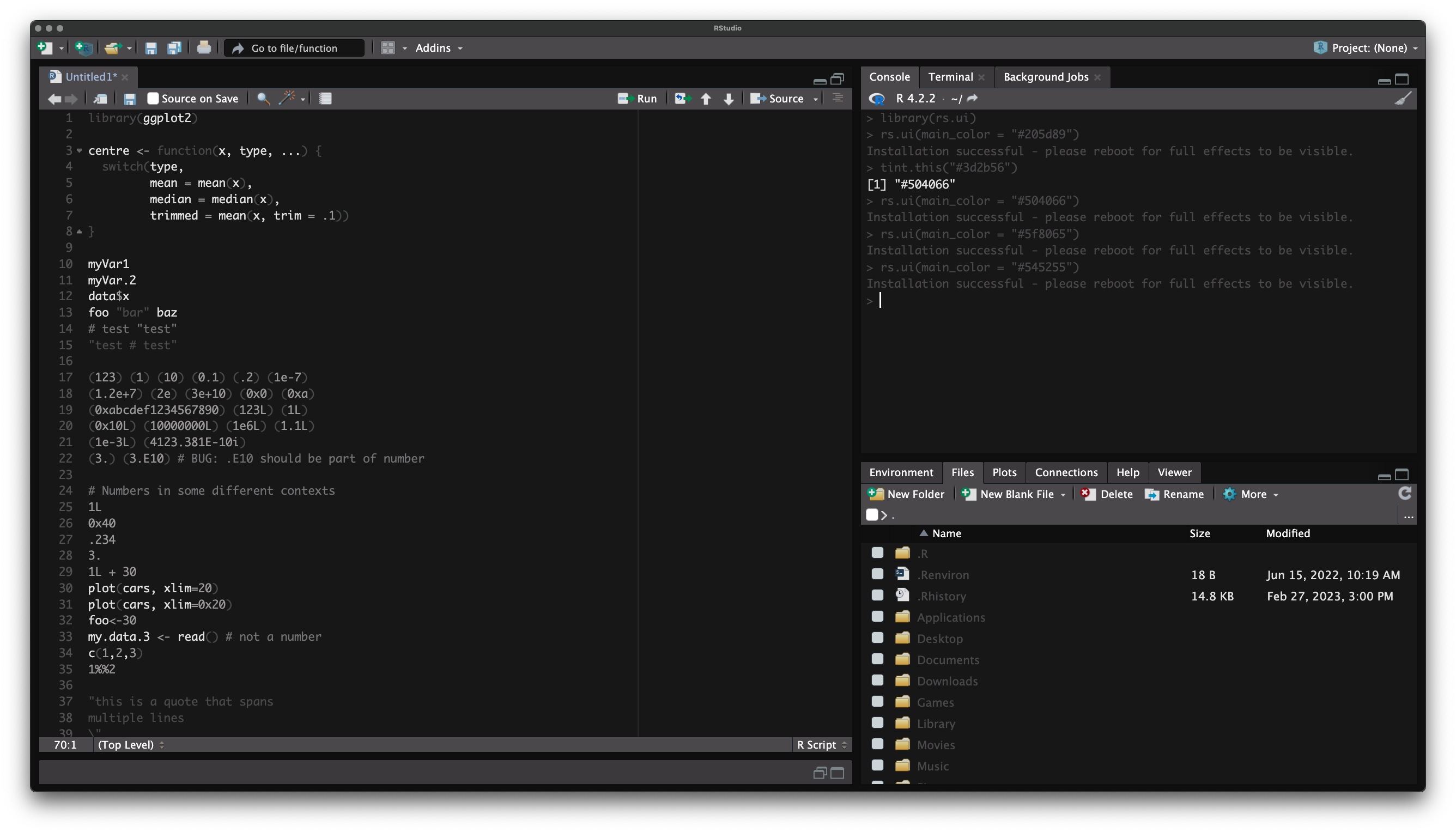Open the Environment tab
1456x832 pixels.
[901, 472]
